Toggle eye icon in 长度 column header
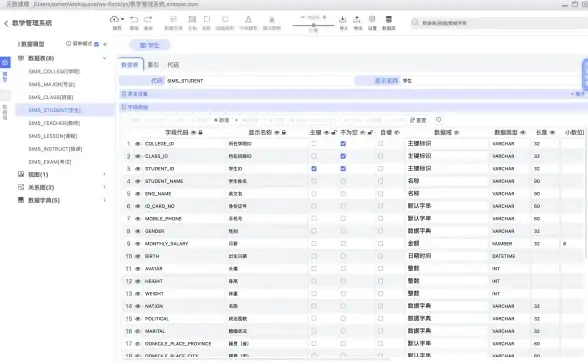 click(x=552, y=133)
